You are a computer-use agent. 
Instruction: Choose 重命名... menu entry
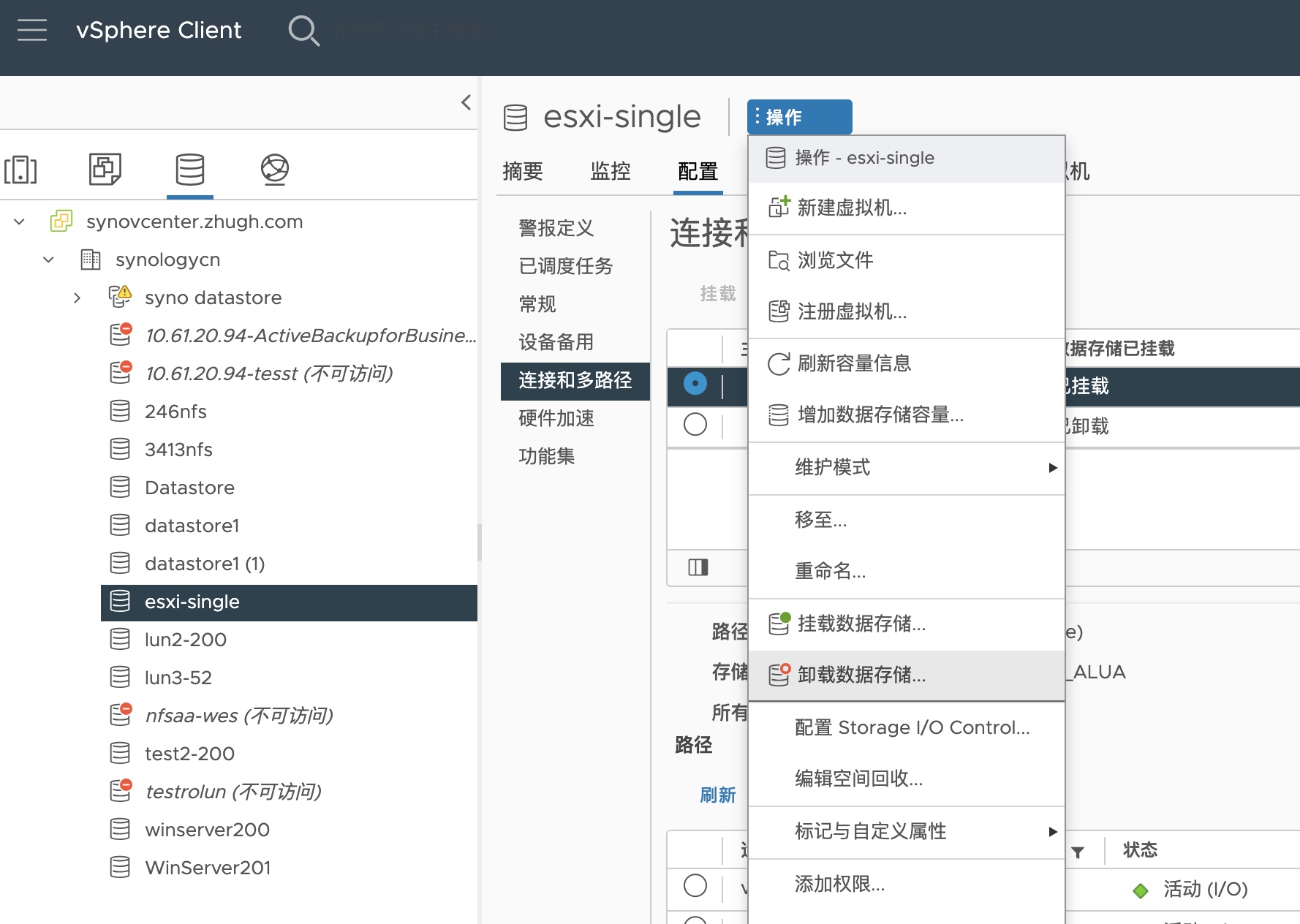(x=907, y=571)
